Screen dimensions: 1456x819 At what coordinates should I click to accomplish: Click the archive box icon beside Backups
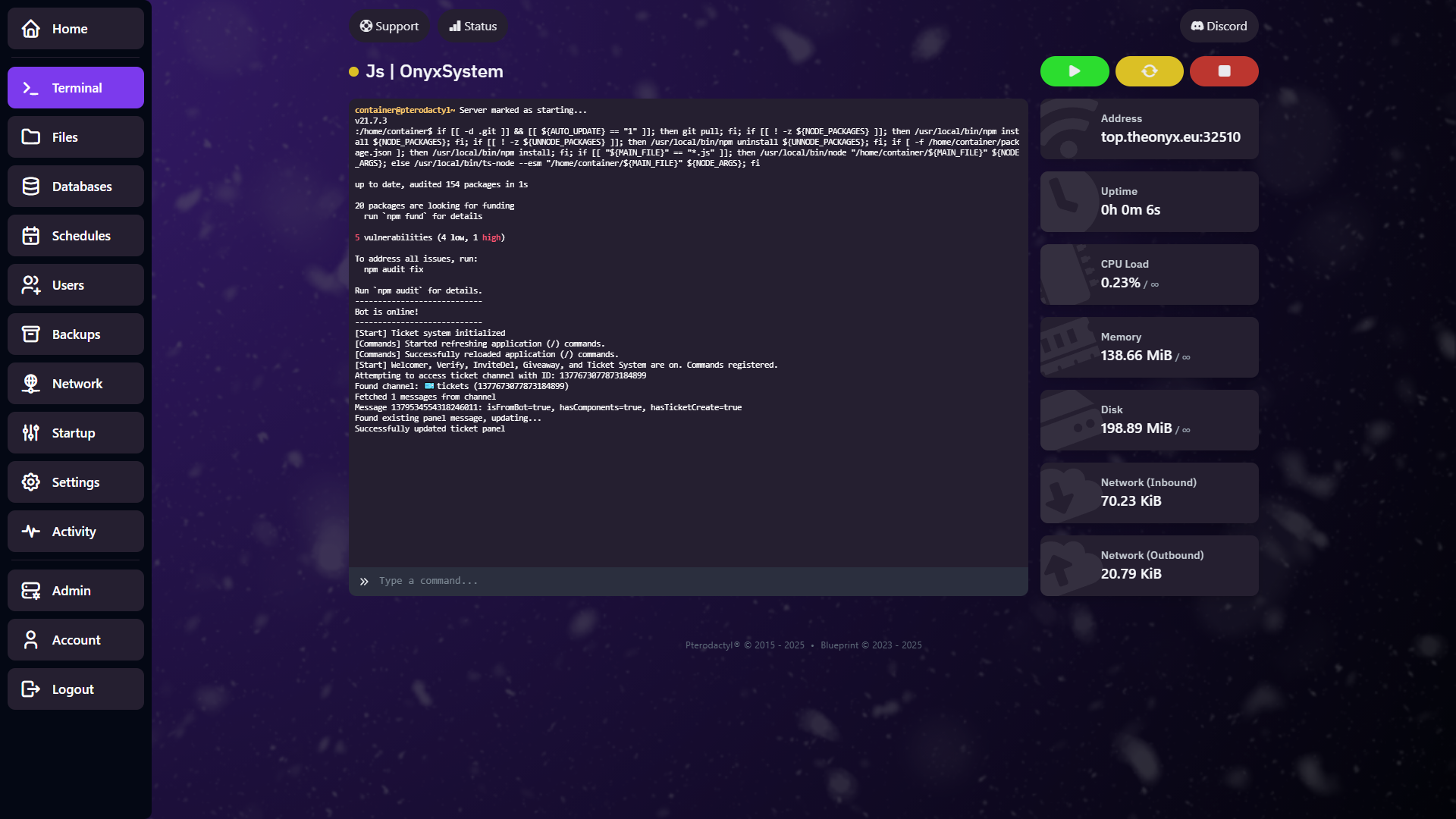(x=31, y=334)
